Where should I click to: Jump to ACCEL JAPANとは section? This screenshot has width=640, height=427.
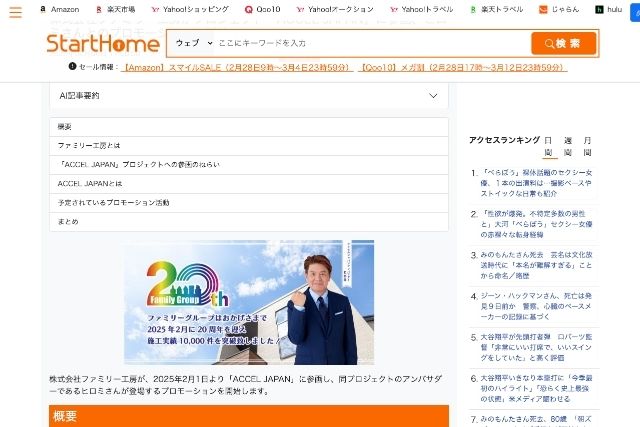[249, 184]
